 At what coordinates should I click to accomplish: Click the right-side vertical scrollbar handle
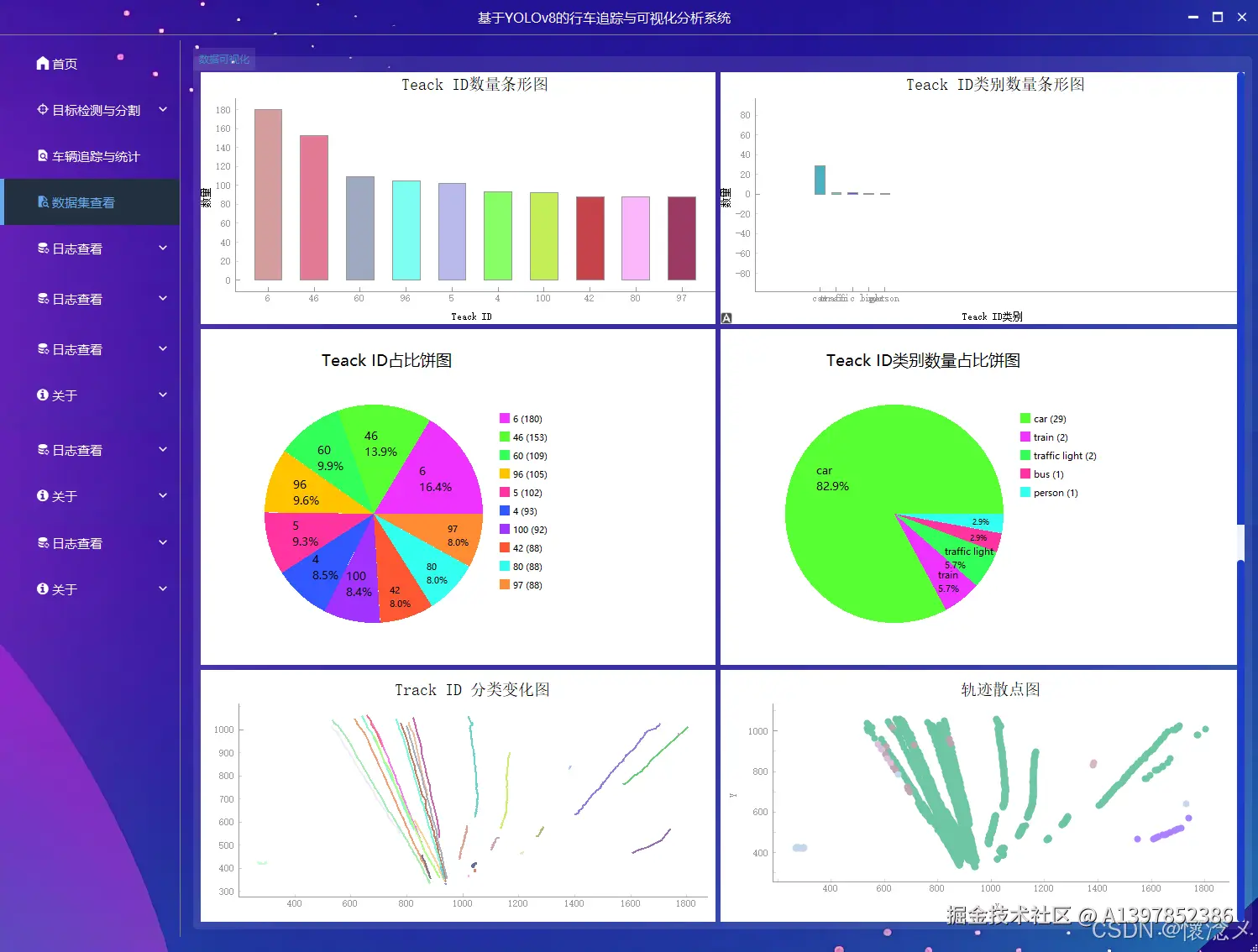tap(1240, 543)
